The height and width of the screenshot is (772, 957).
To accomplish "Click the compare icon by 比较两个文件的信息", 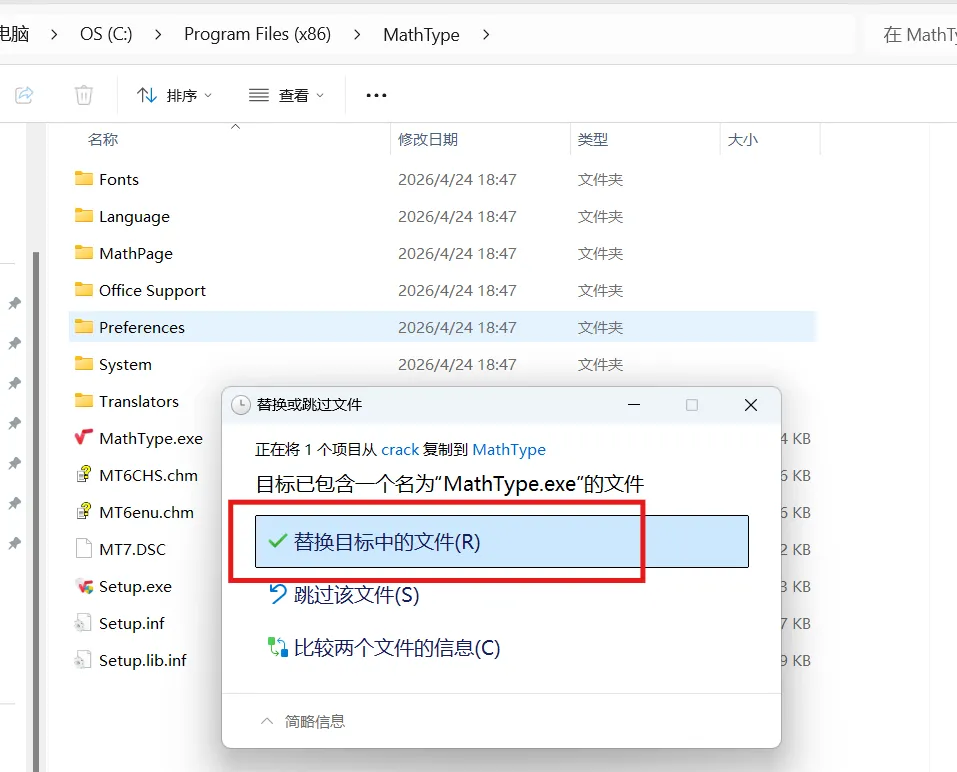I will tap(278, 647).
